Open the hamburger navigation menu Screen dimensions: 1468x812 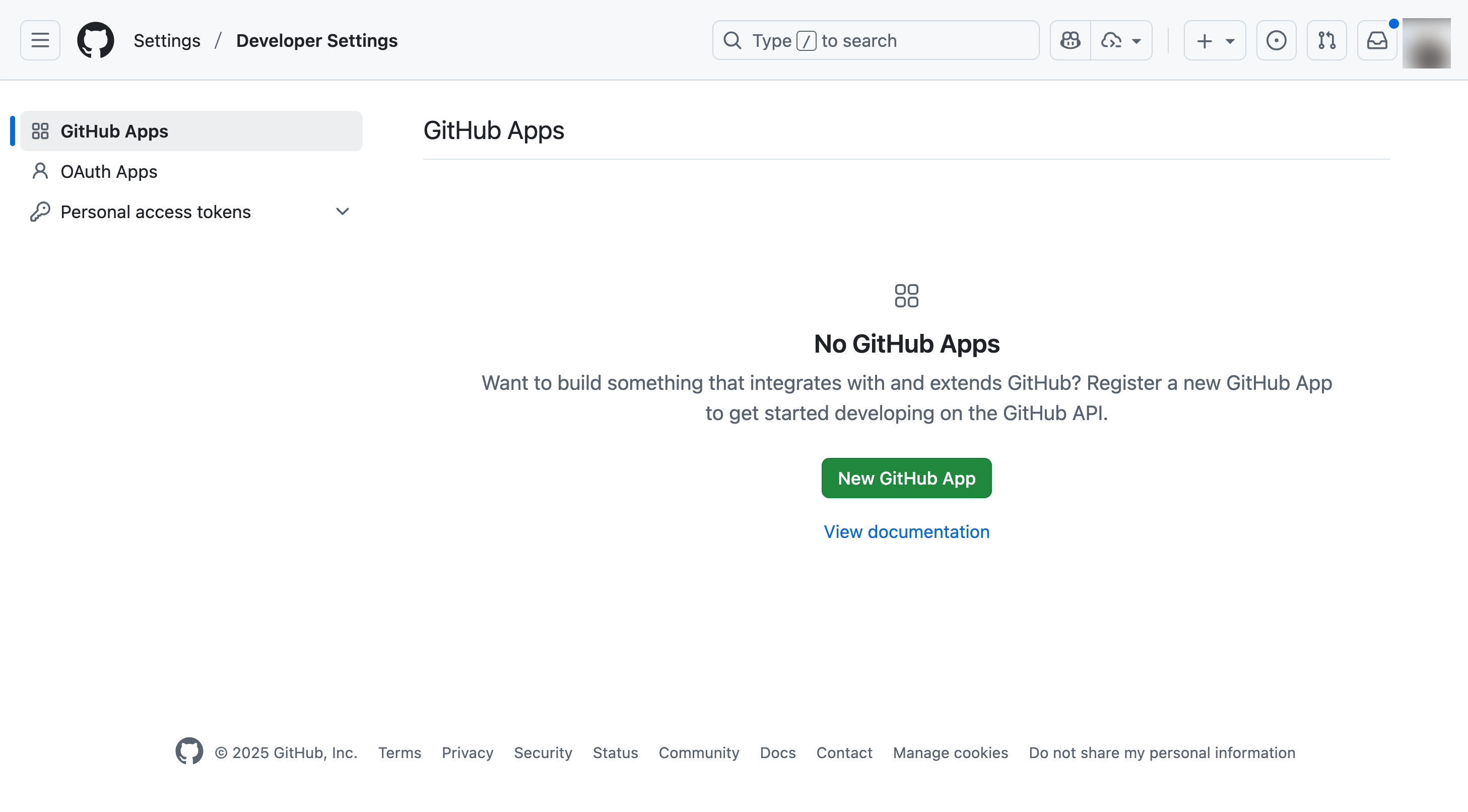40,40
